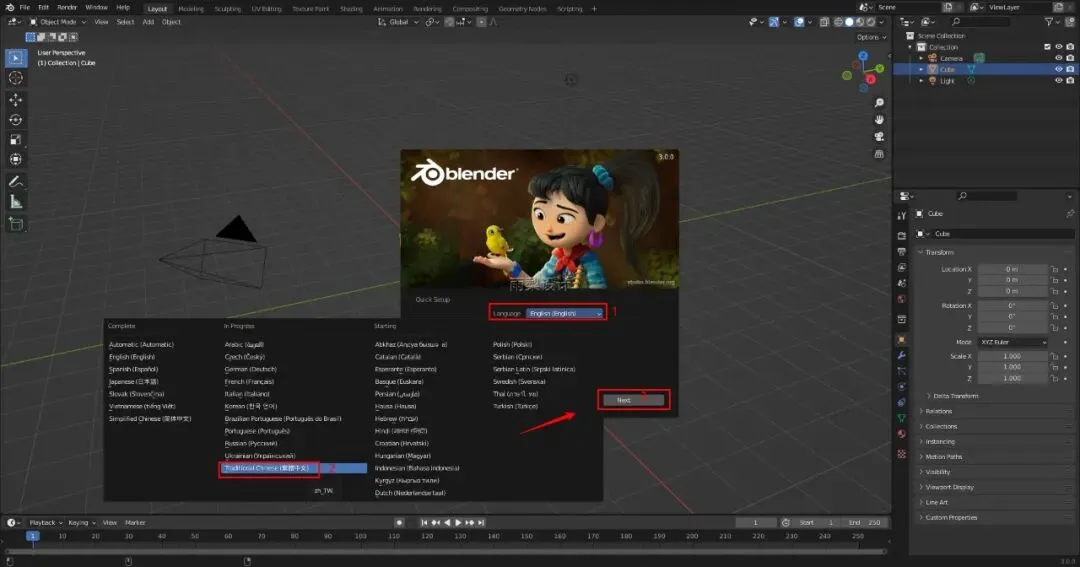Activate the 3D Cursor tool
This screenshot has height=567, width=1080.
coord(16,78)
